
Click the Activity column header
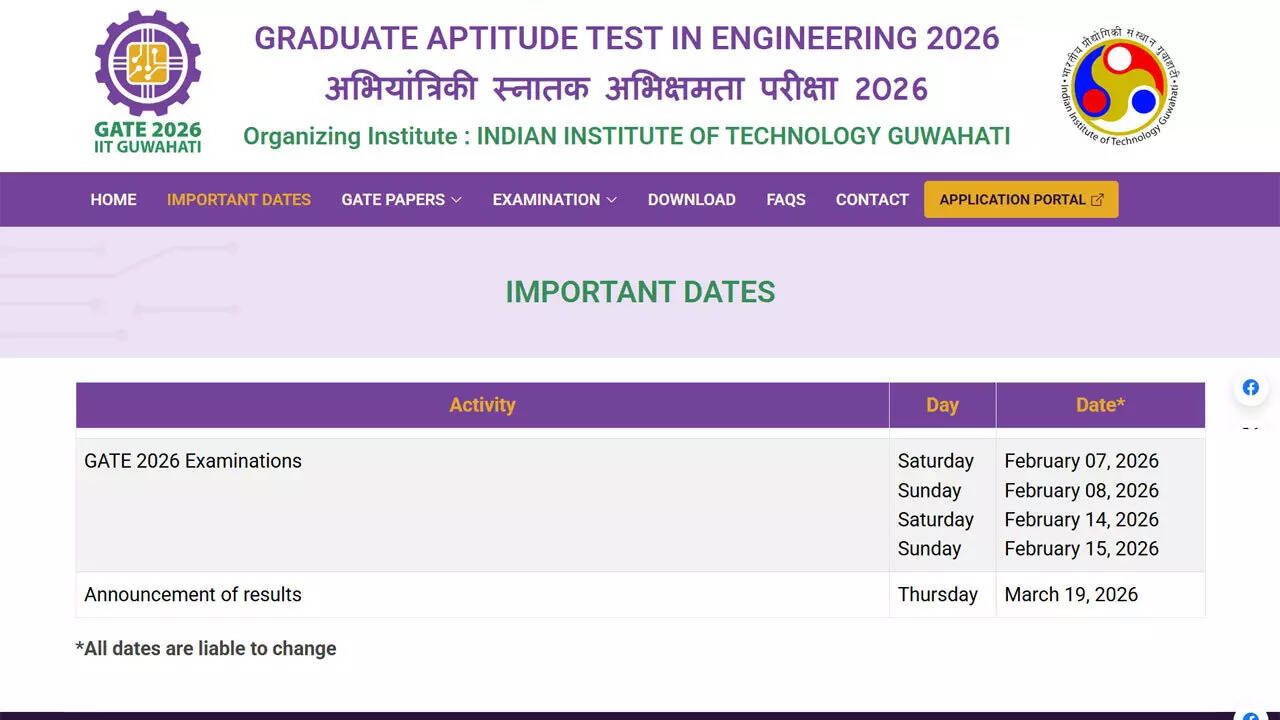click(x=482, y=405)
